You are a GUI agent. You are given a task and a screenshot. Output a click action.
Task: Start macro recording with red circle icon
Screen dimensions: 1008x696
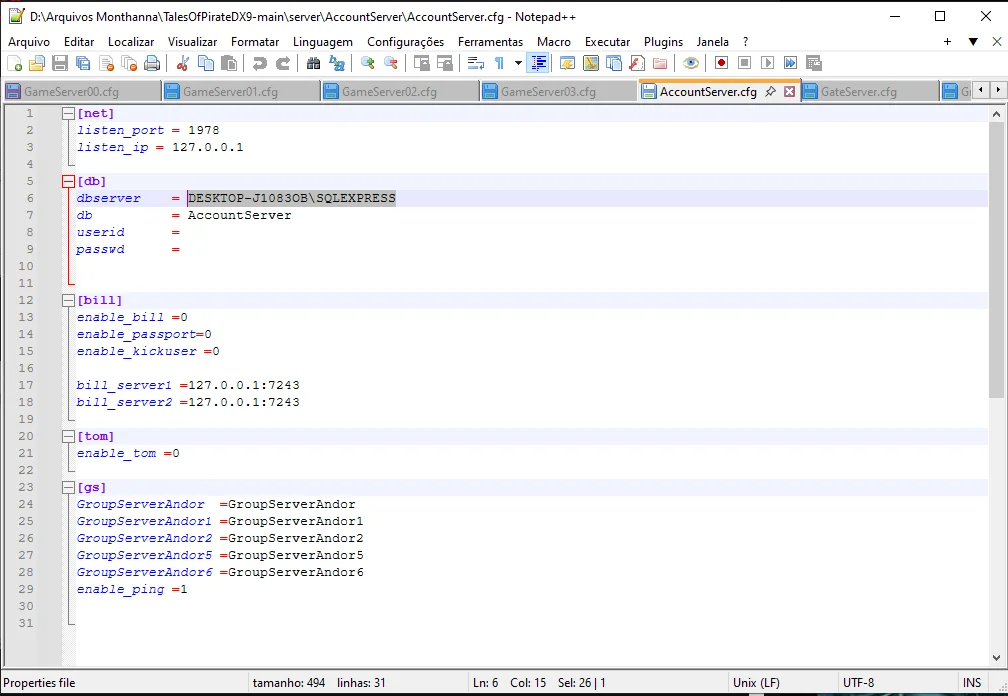click(721, 63)
